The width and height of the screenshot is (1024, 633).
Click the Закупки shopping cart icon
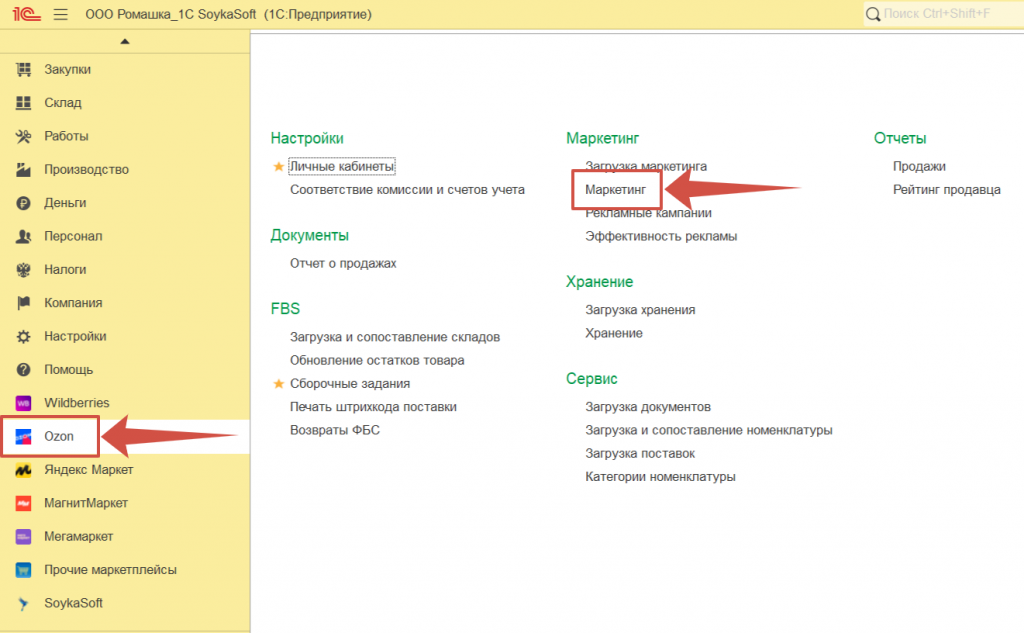click(25, 69)
